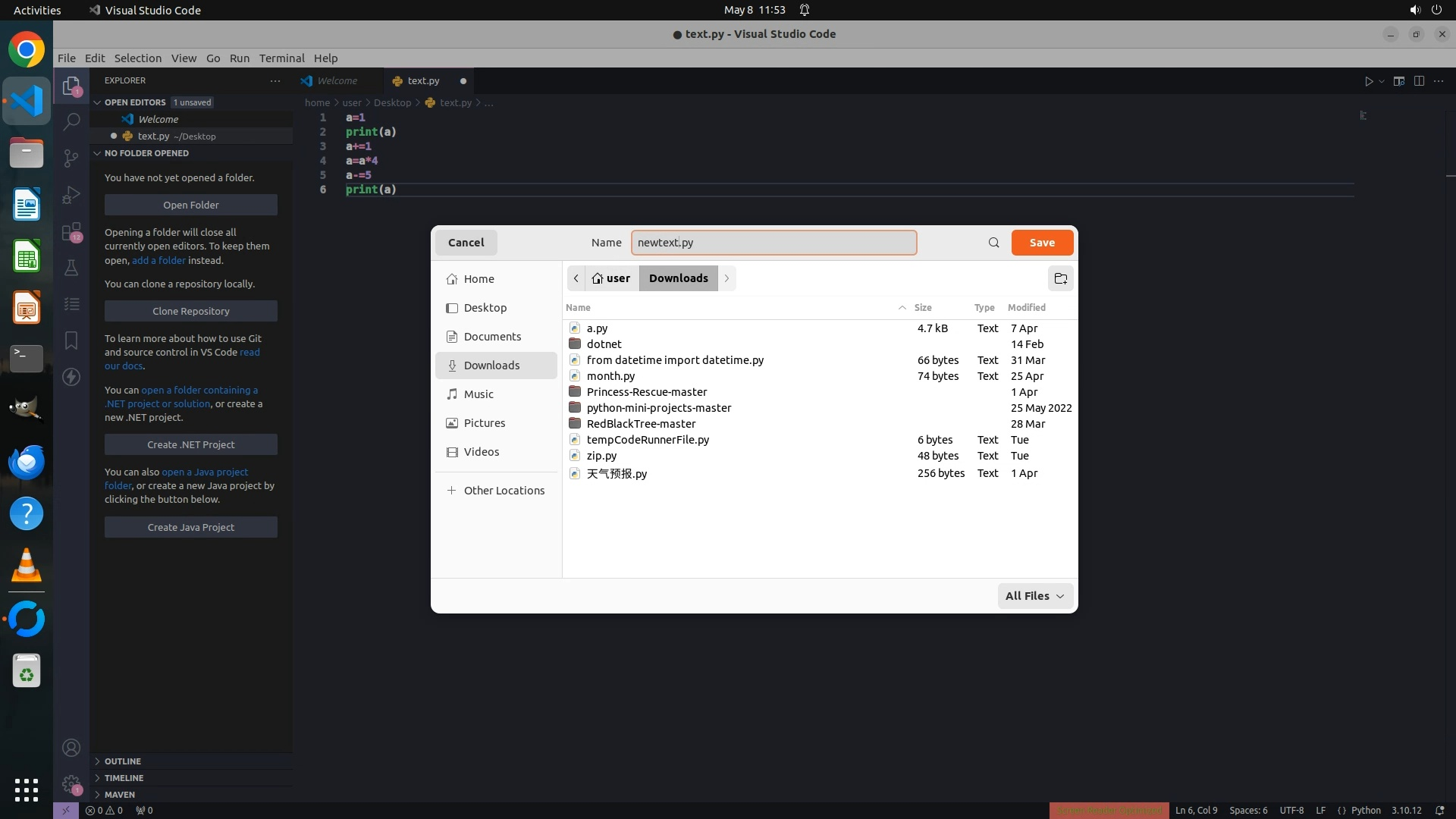Click the Clone Repository button

point(190,311)
